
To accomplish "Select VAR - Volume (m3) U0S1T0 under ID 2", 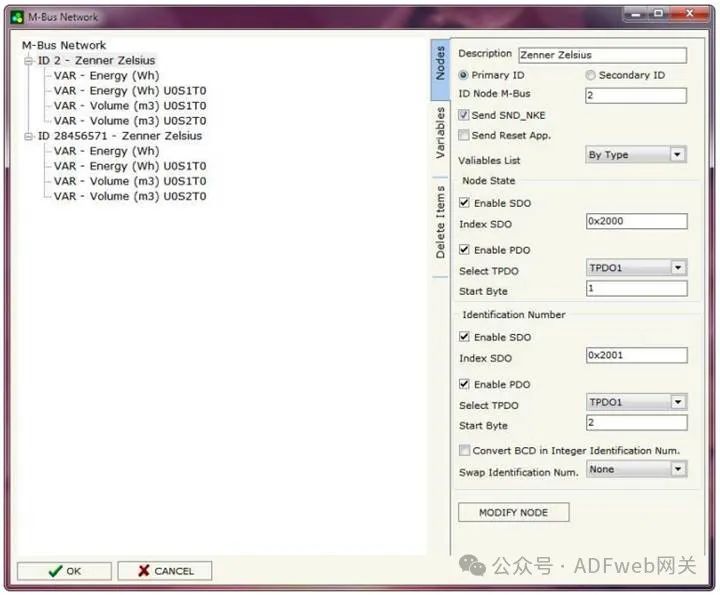I will coord(130,106).
